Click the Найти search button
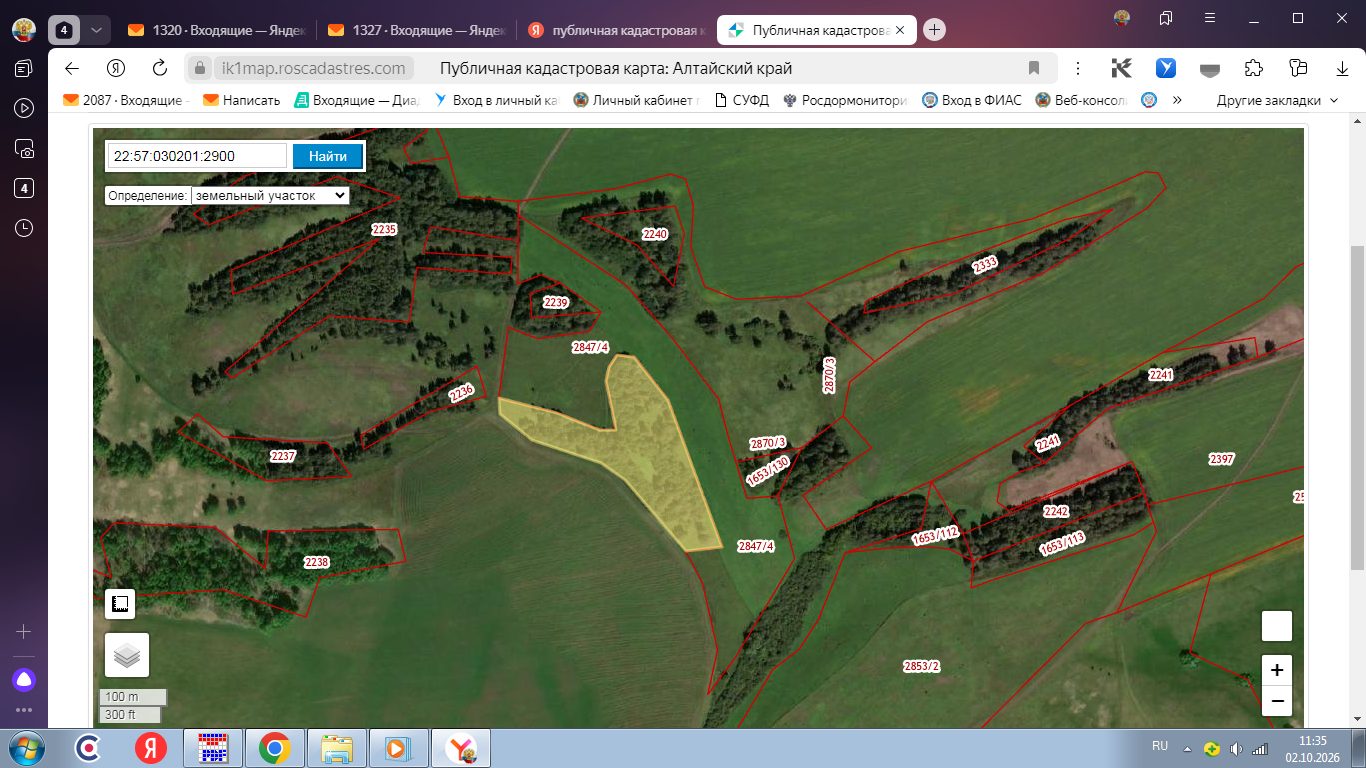Viewport: 1366px width, 768px height. click(327, 156)
